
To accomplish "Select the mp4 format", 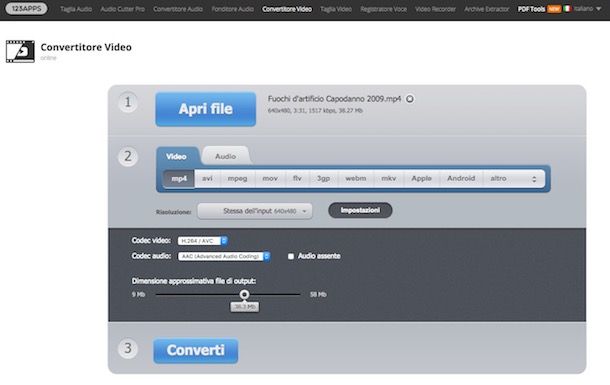I will (x=179, y=178).
